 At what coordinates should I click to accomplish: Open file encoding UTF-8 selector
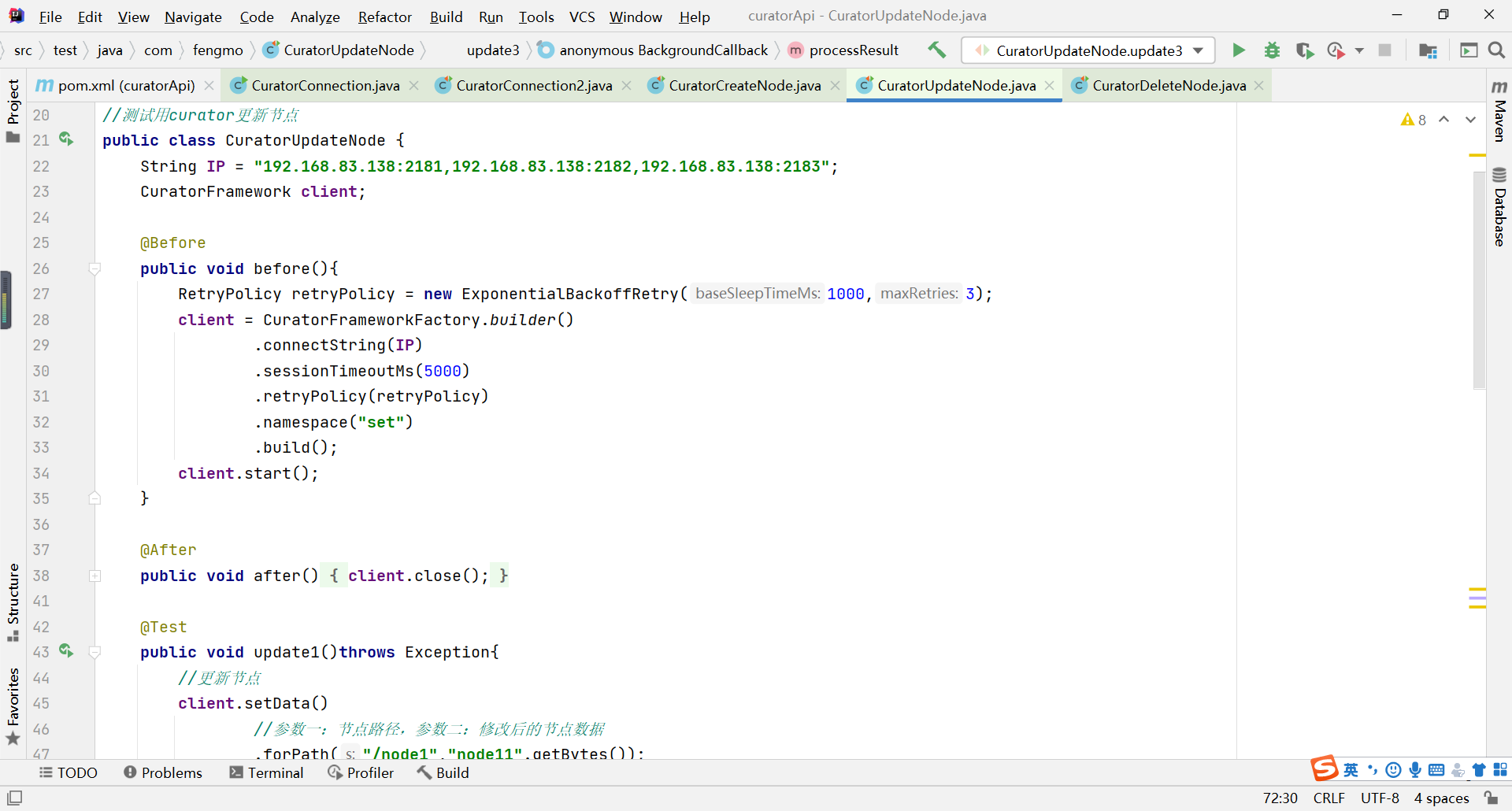coord(1380,798)
